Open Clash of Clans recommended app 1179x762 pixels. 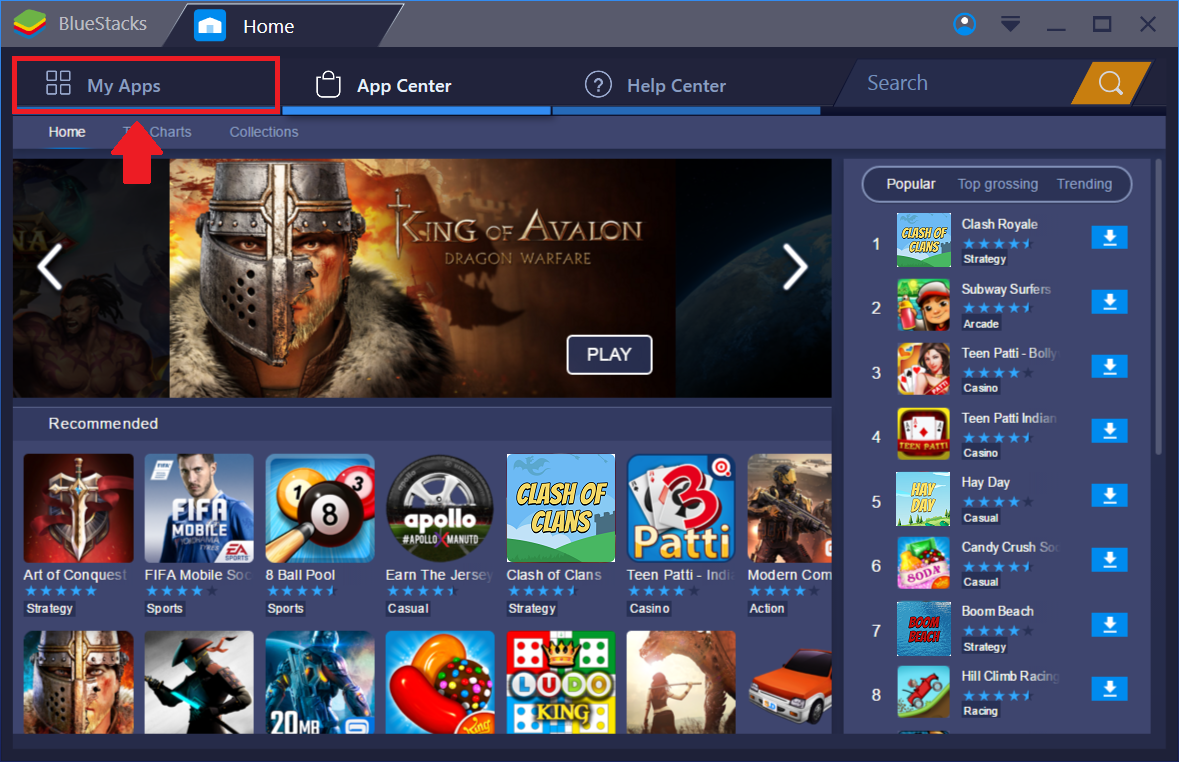click(x=561, y=508)
